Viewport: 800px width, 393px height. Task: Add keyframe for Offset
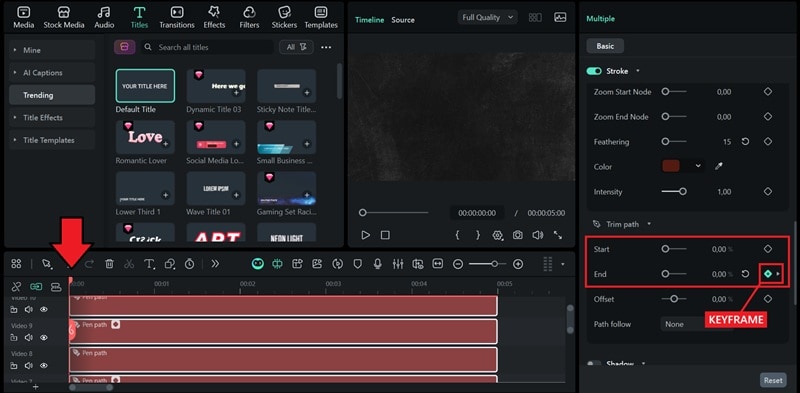(x=768, y=299)
